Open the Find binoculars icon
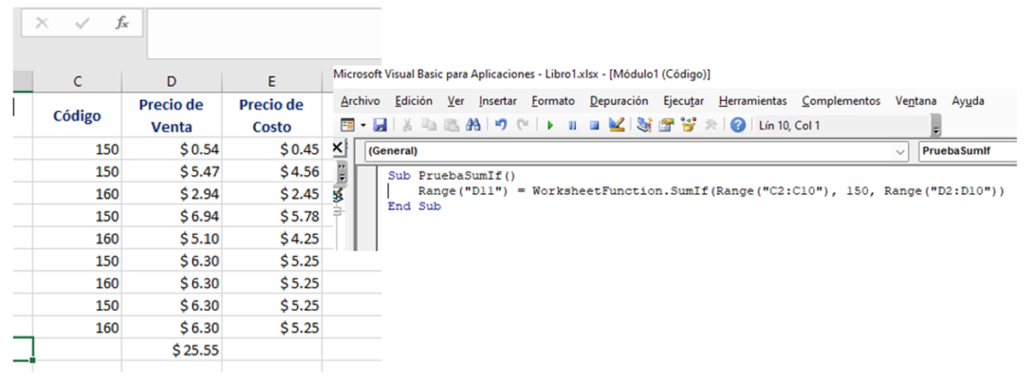1024x381 pixels. pos(473,125)
